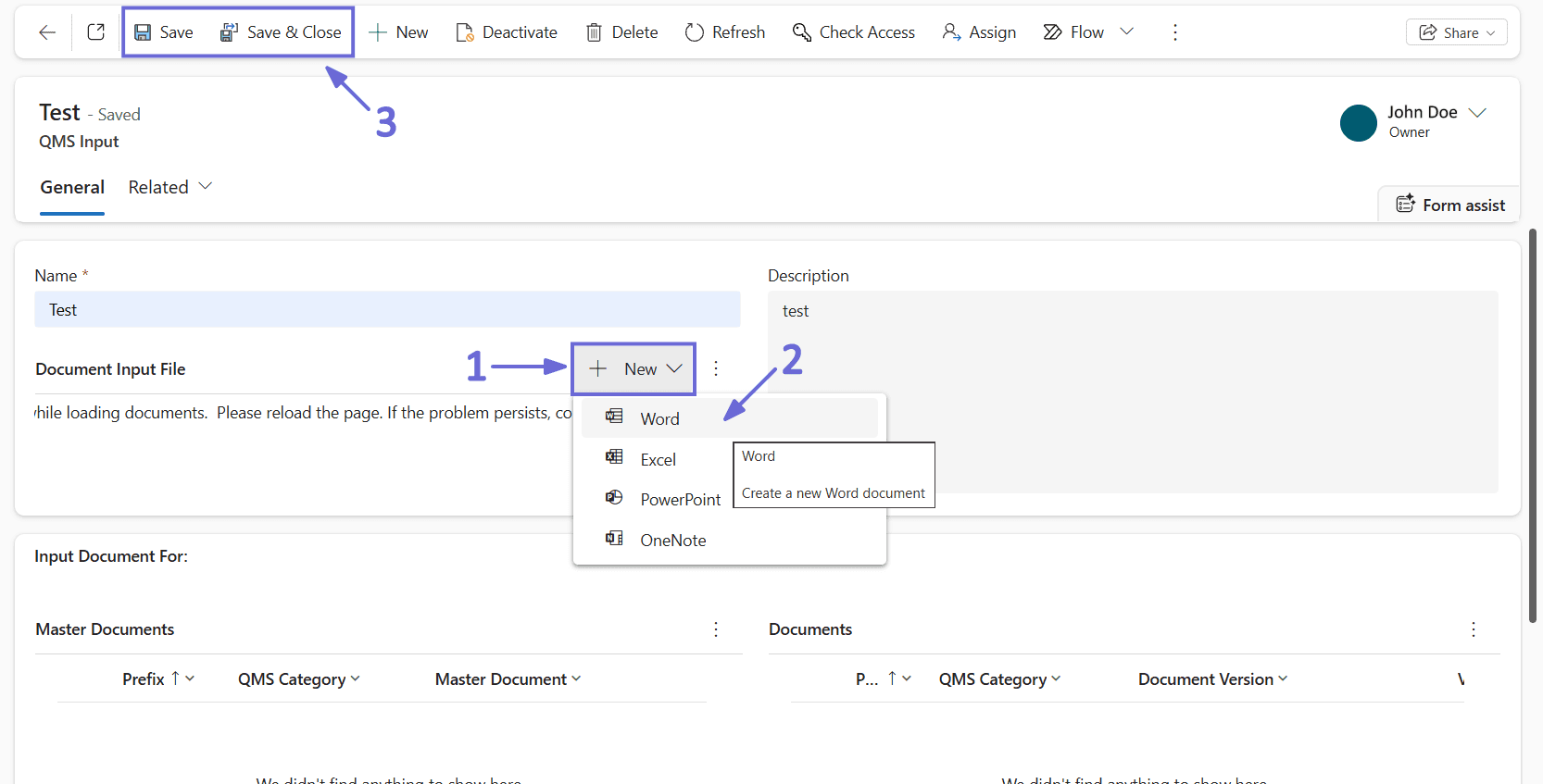Open command bar overflow menu

tap(1175, 32)
